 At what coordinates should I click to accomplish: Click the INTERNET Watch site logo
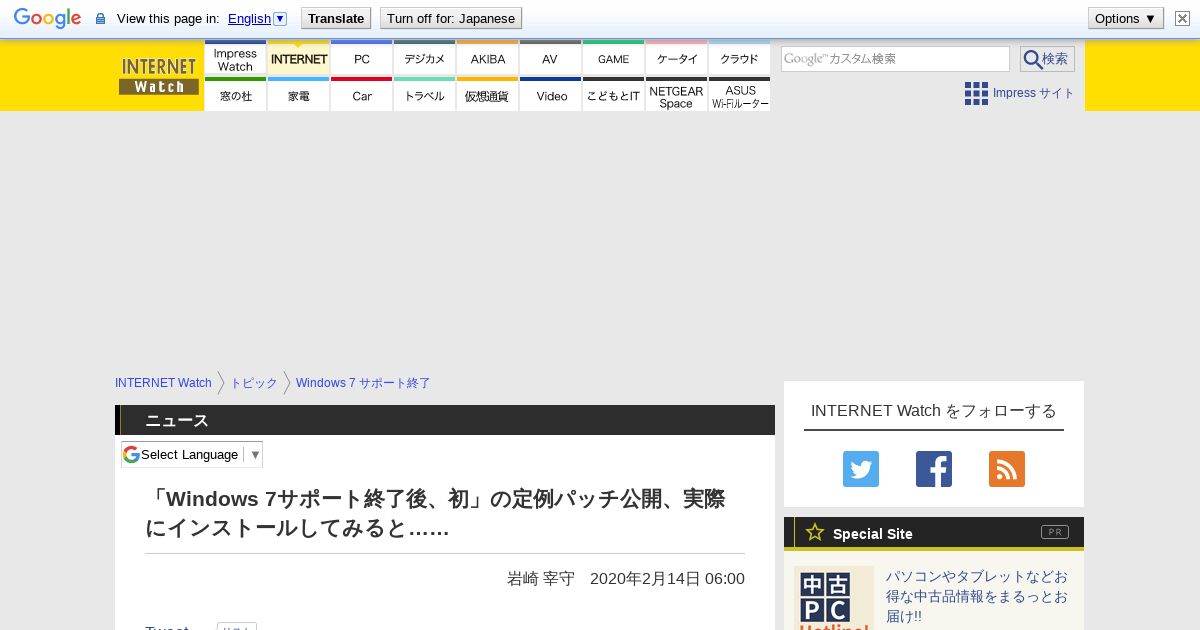click(x=159, y=76)
